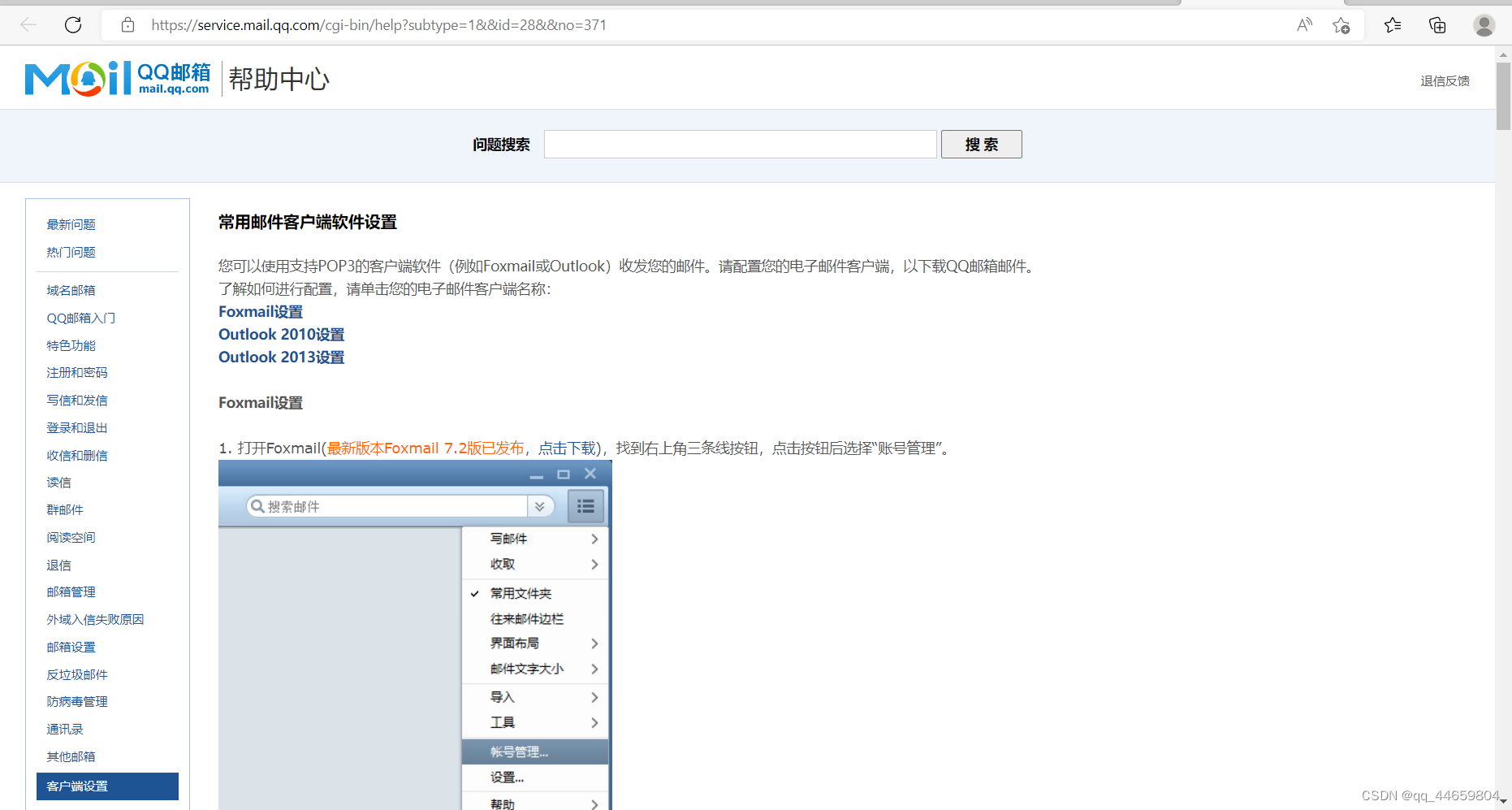Viewport: 1512px width, 810px height.
Task: Click scrollbar down arrow
Action: pos(1503,801)
